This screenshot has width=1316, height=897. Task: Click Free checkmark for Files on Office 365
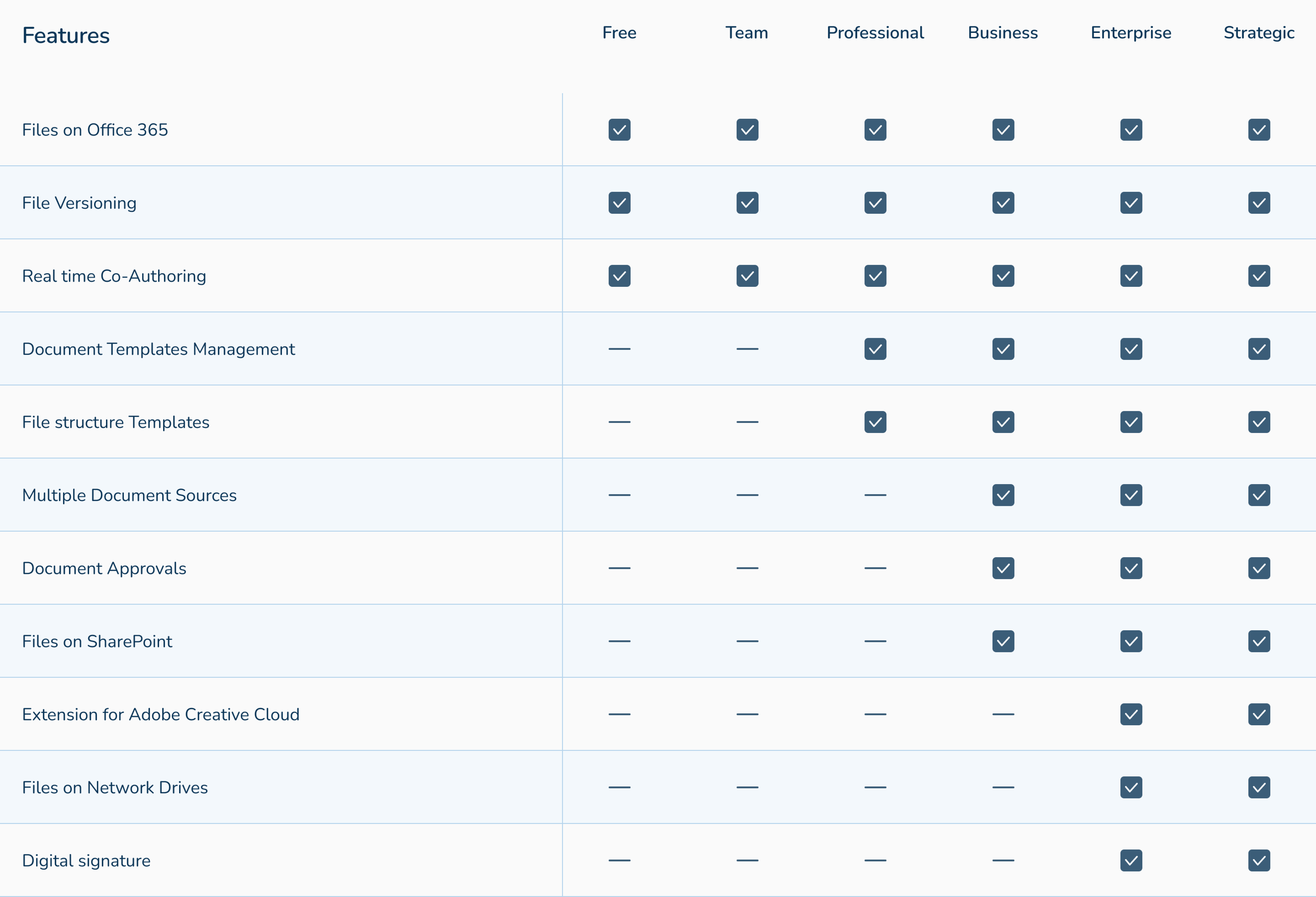pyautogui.click(x=619, y=130)
